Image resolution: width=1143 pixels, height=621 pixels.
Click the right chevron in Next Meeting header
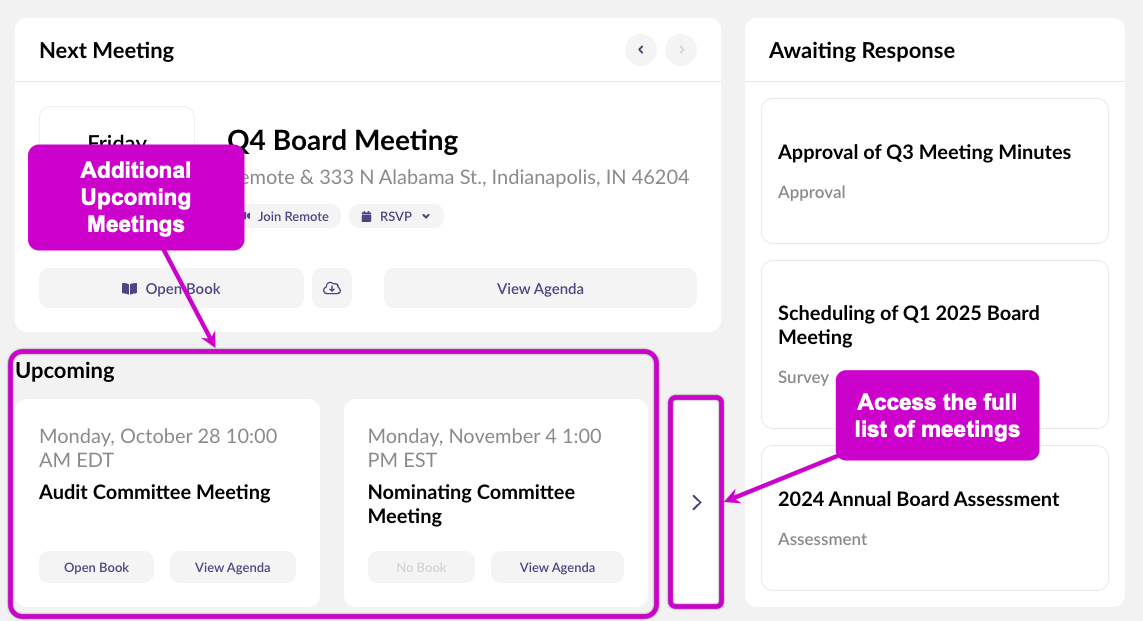pos(681,50)
